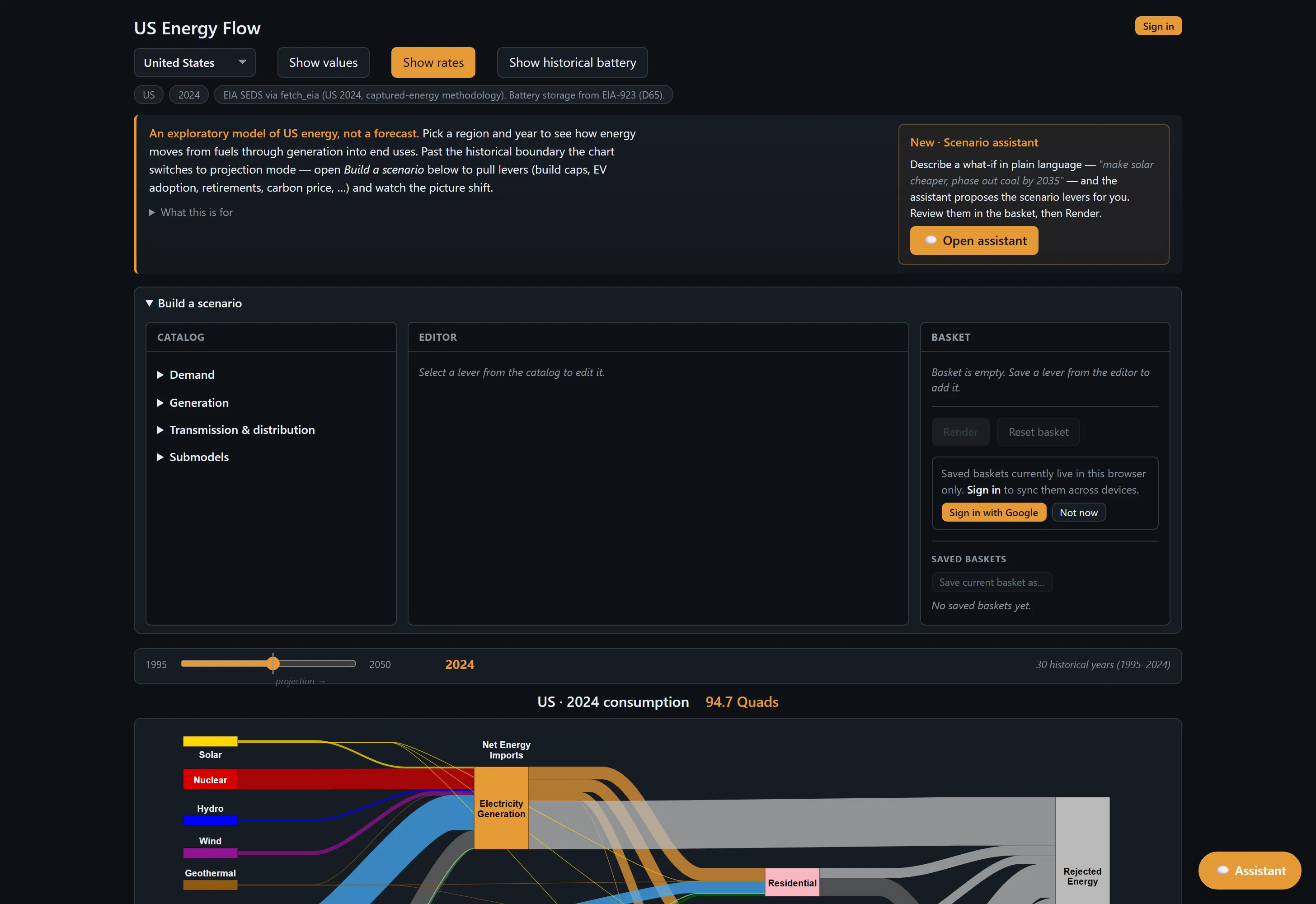Click the EIA SEDS data source chip
Viewport: 1316px width, 904px height.
click(x=443, y=94)
